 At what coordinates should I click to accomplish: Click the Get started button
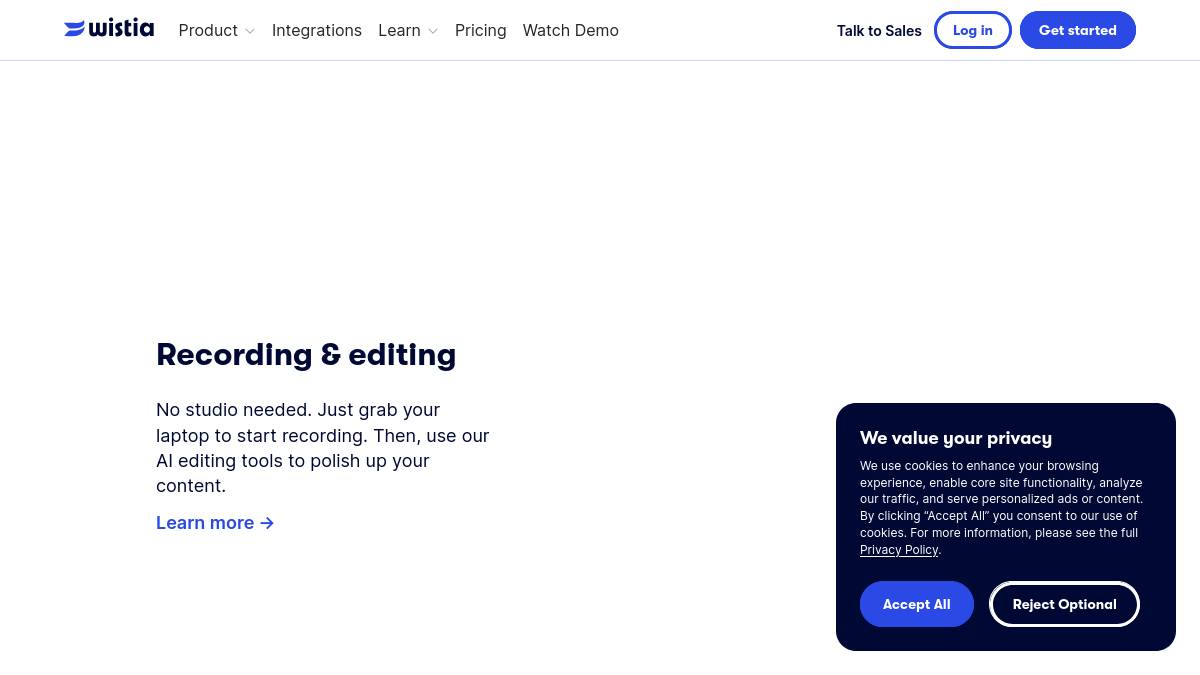[x=1078, y=30]
